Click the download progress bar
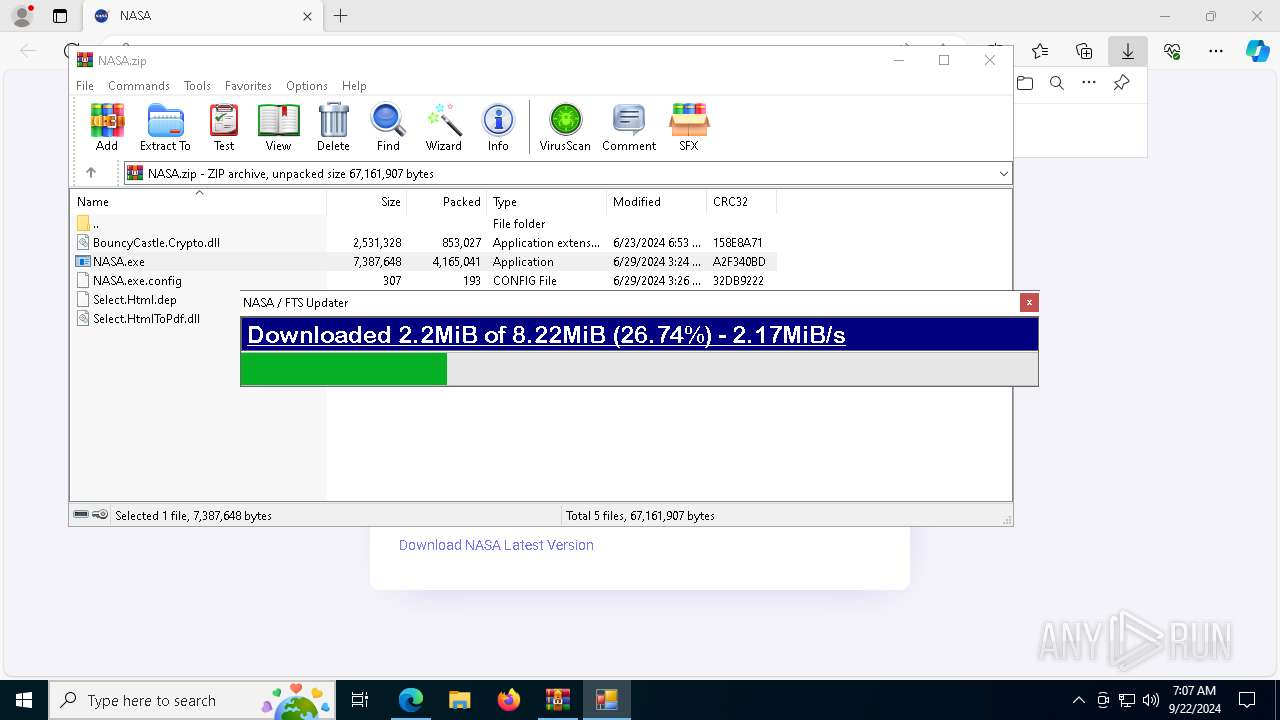The image size is (1280, 720). [639, 369]
